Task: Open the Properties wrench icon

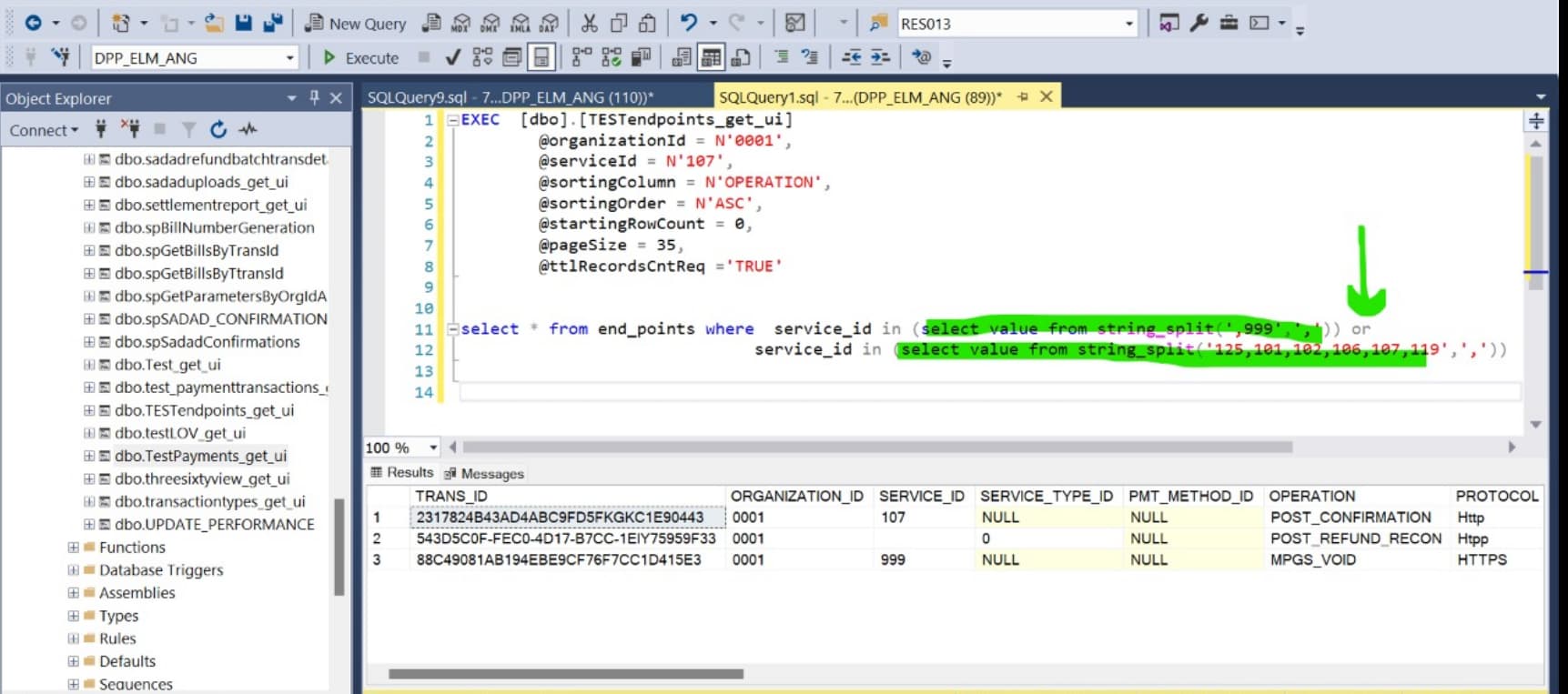Action: [x=1199, y=24]
